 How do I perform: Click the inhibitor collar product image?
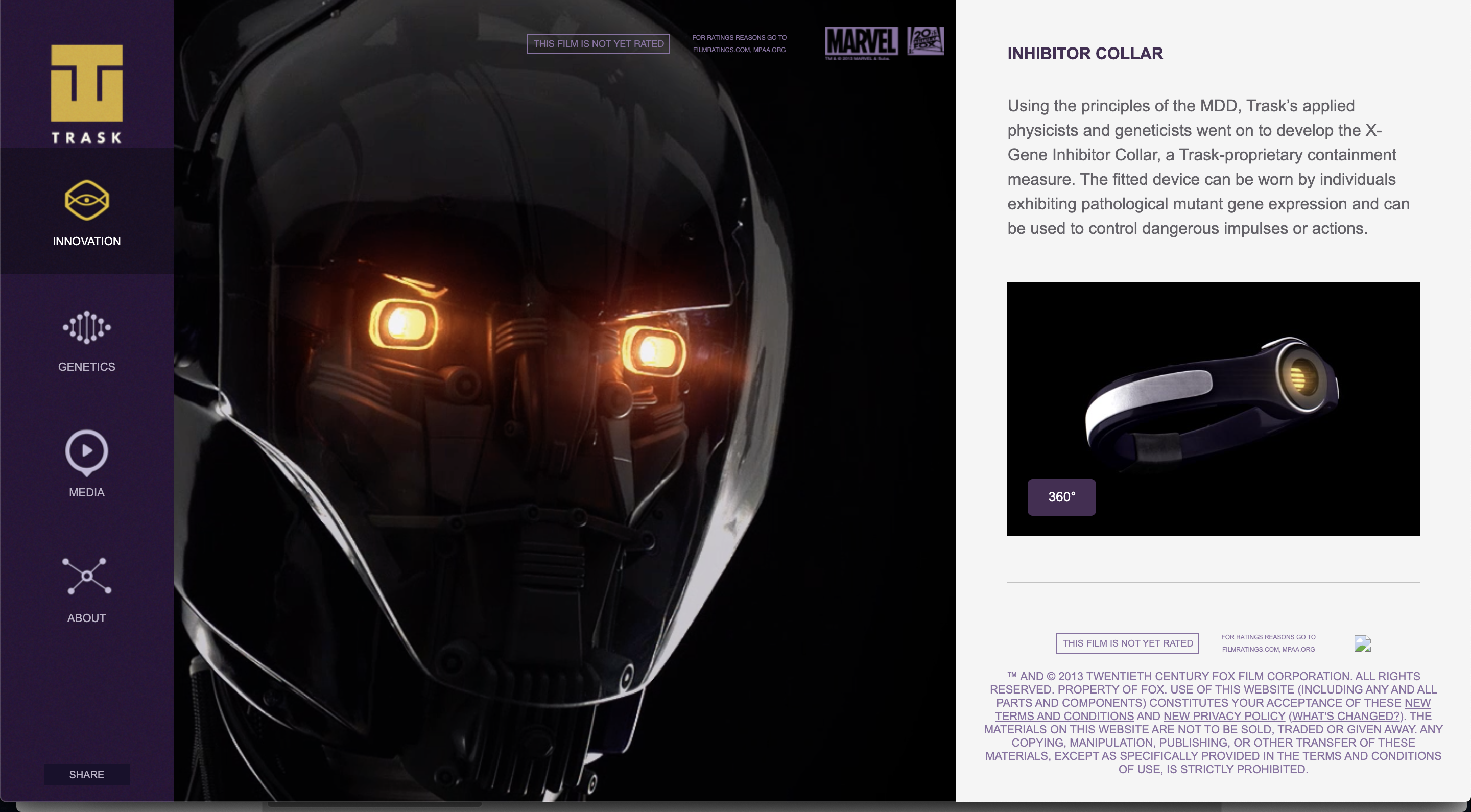point(1213,400)
